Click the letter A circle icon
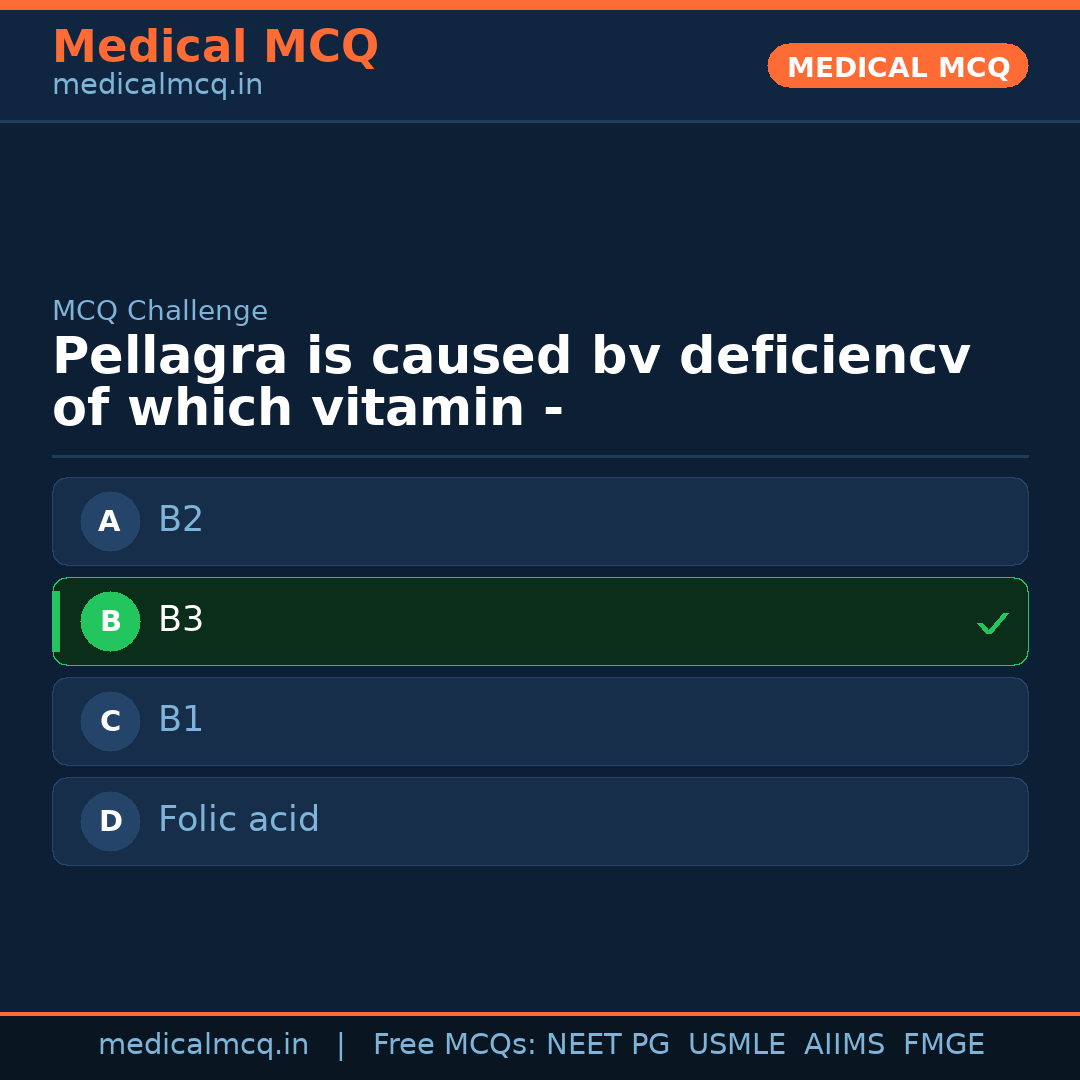1080x1080 pixels. pos(110,521)
